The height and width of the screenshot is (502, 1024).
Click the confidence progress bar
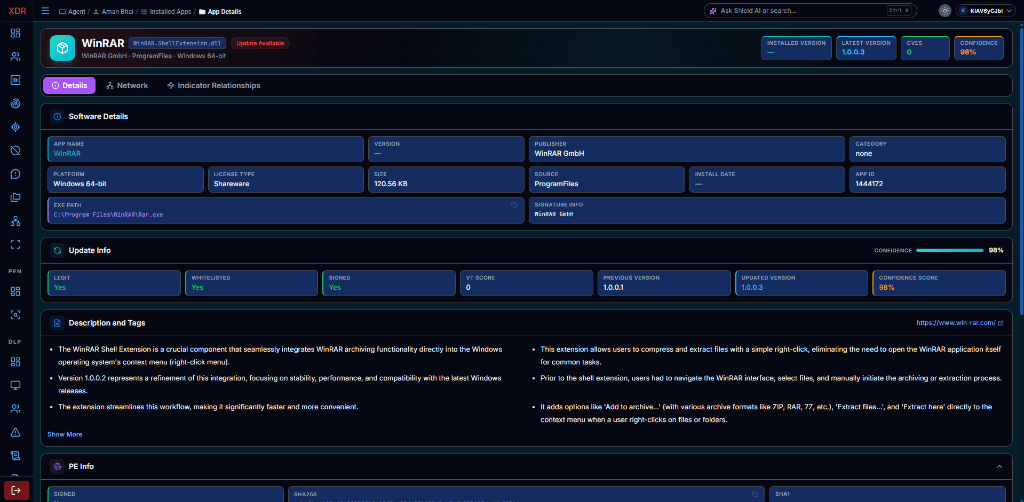coord(950,250)
